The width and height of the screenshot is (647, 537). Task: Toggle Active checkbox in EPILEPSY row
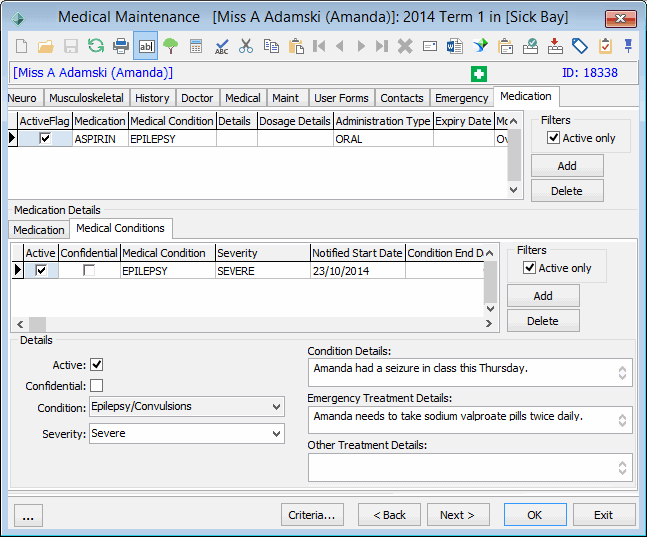41,270
